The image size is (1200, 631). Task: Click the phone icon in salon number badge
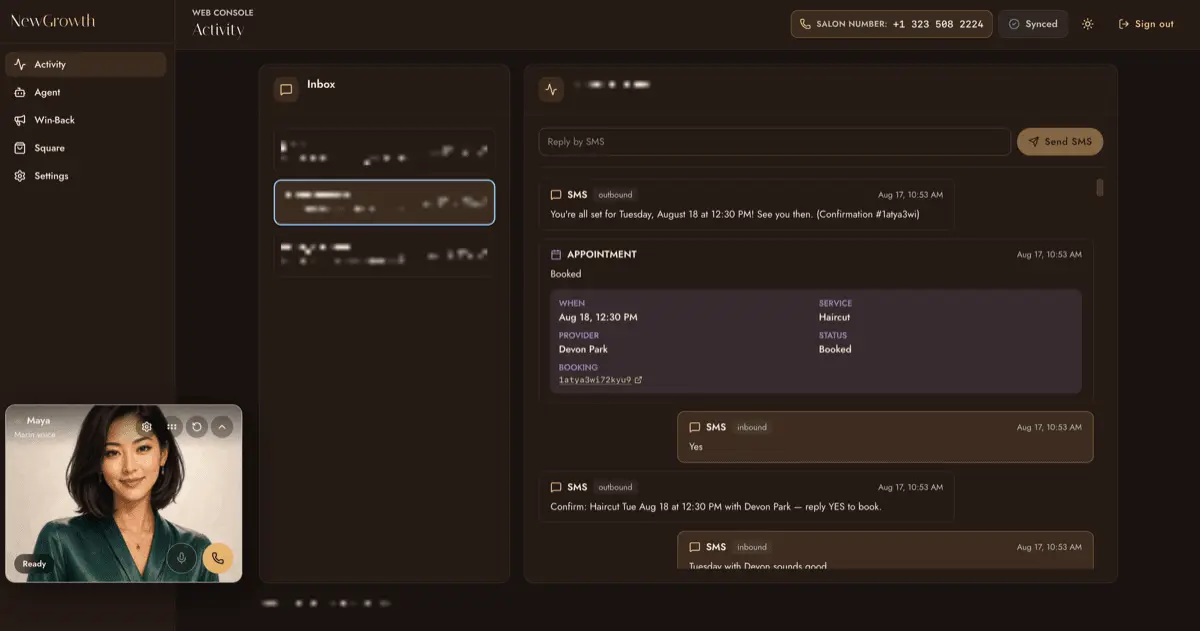point(805,24)
